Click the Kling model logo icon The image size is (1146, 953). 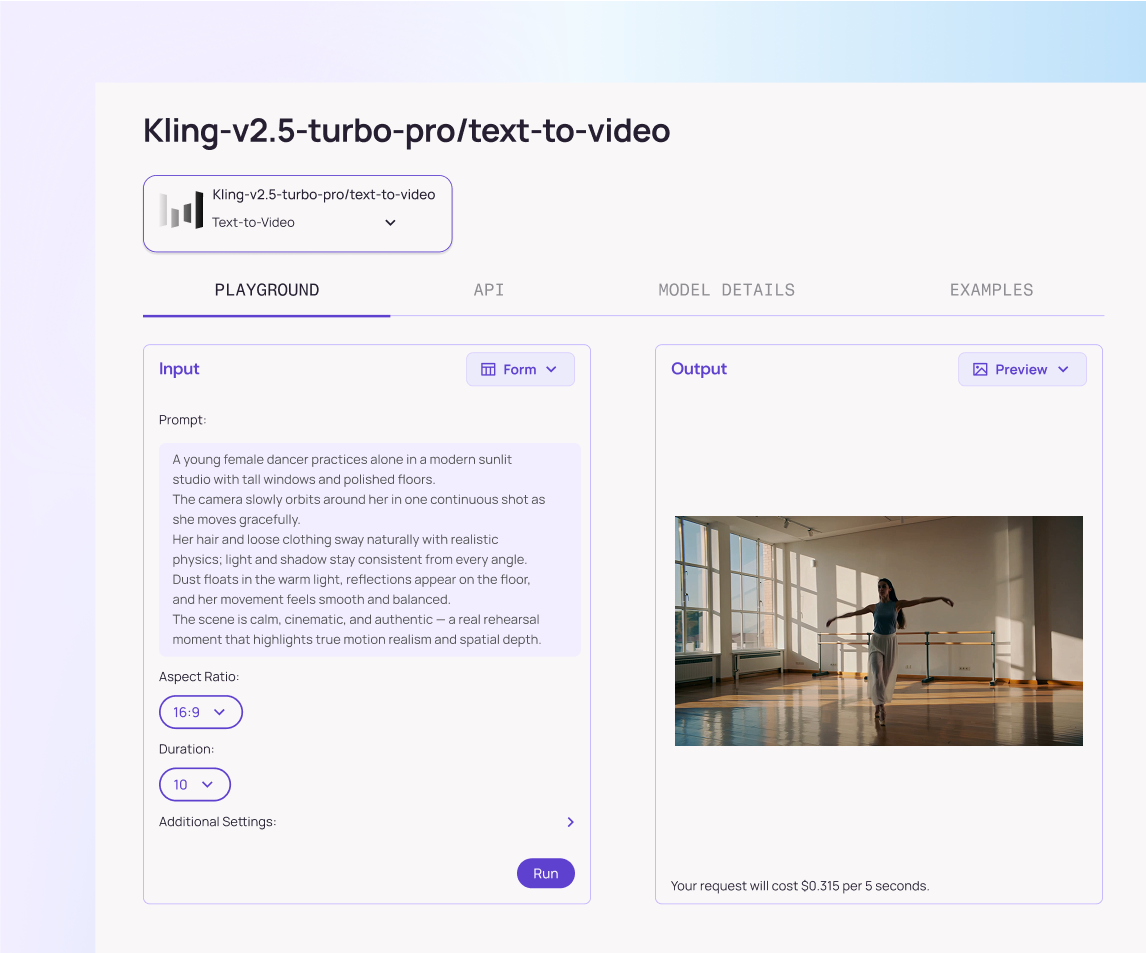point(181,211)
